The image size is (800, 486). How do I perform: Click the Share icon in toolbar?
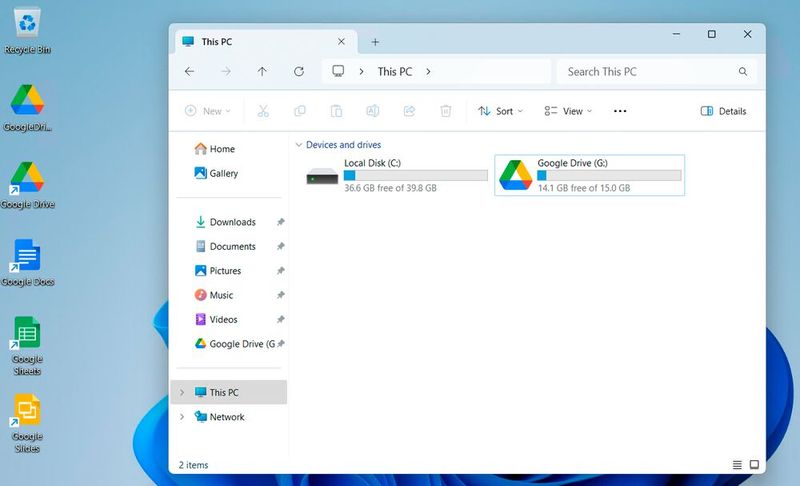click(x=409, y=111)
